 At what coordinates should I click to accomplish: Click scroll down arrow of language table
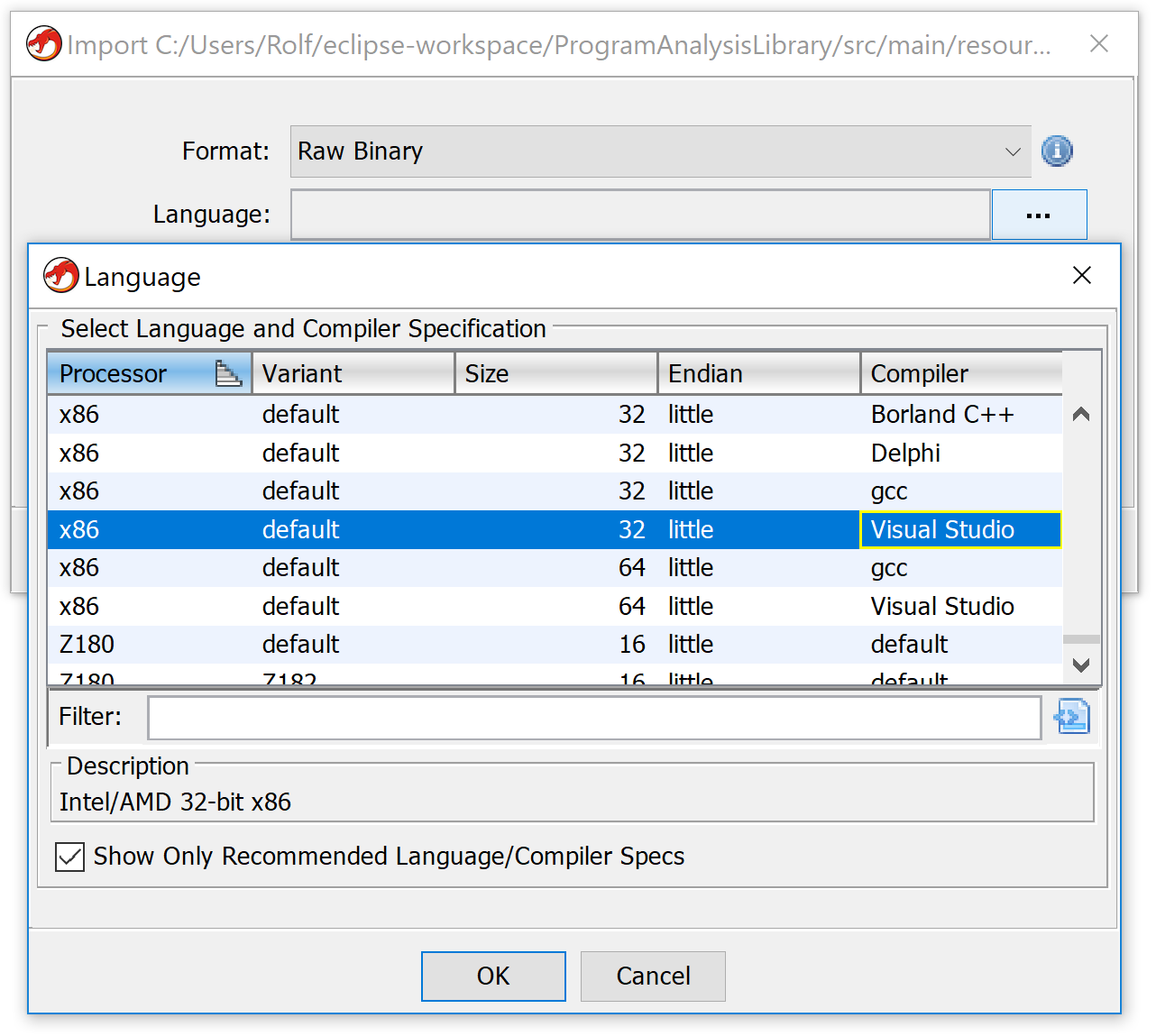click(1082, 665)
